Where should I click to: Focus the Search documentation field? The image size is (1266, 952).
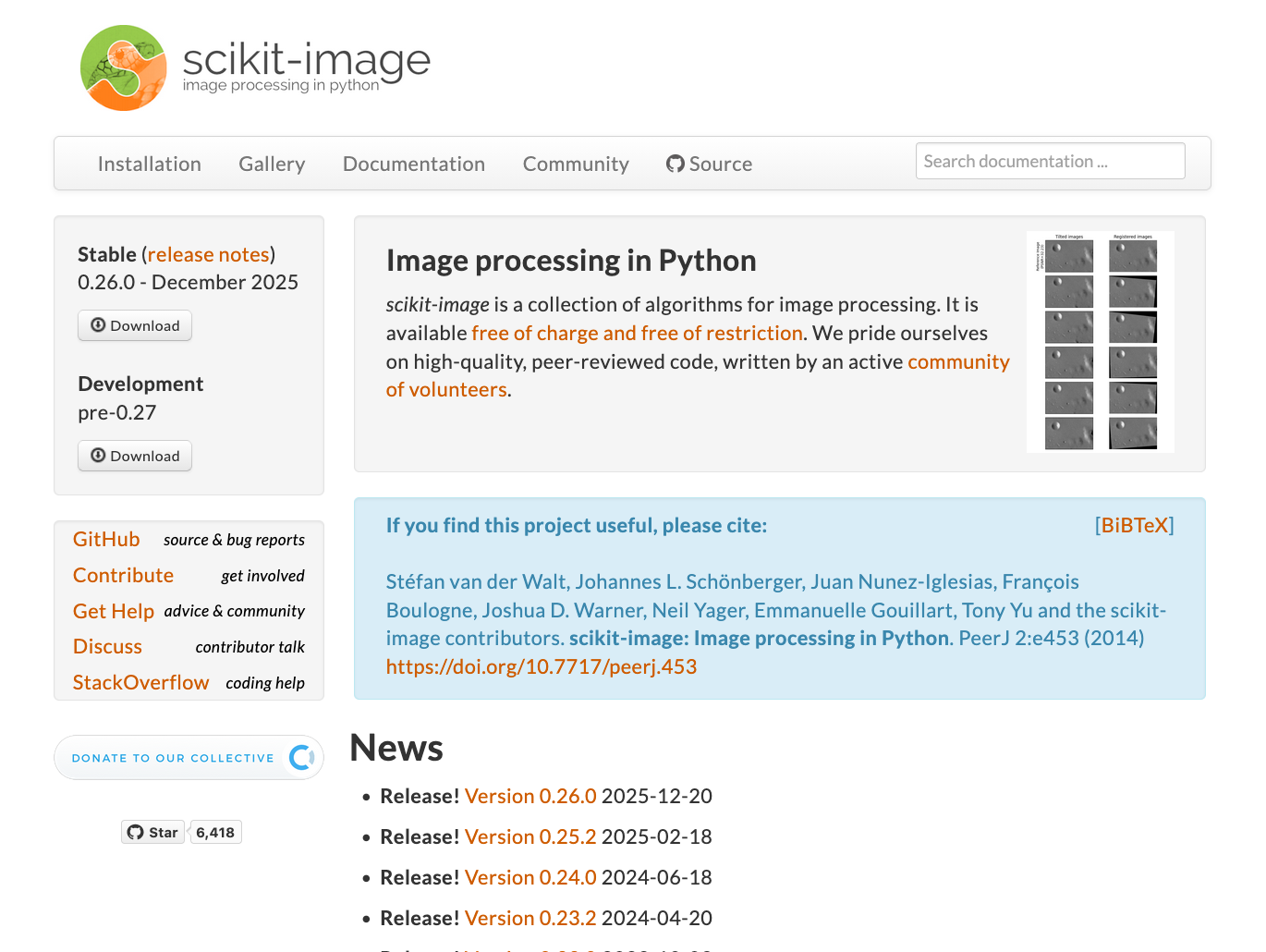(x=1050, y=162)
